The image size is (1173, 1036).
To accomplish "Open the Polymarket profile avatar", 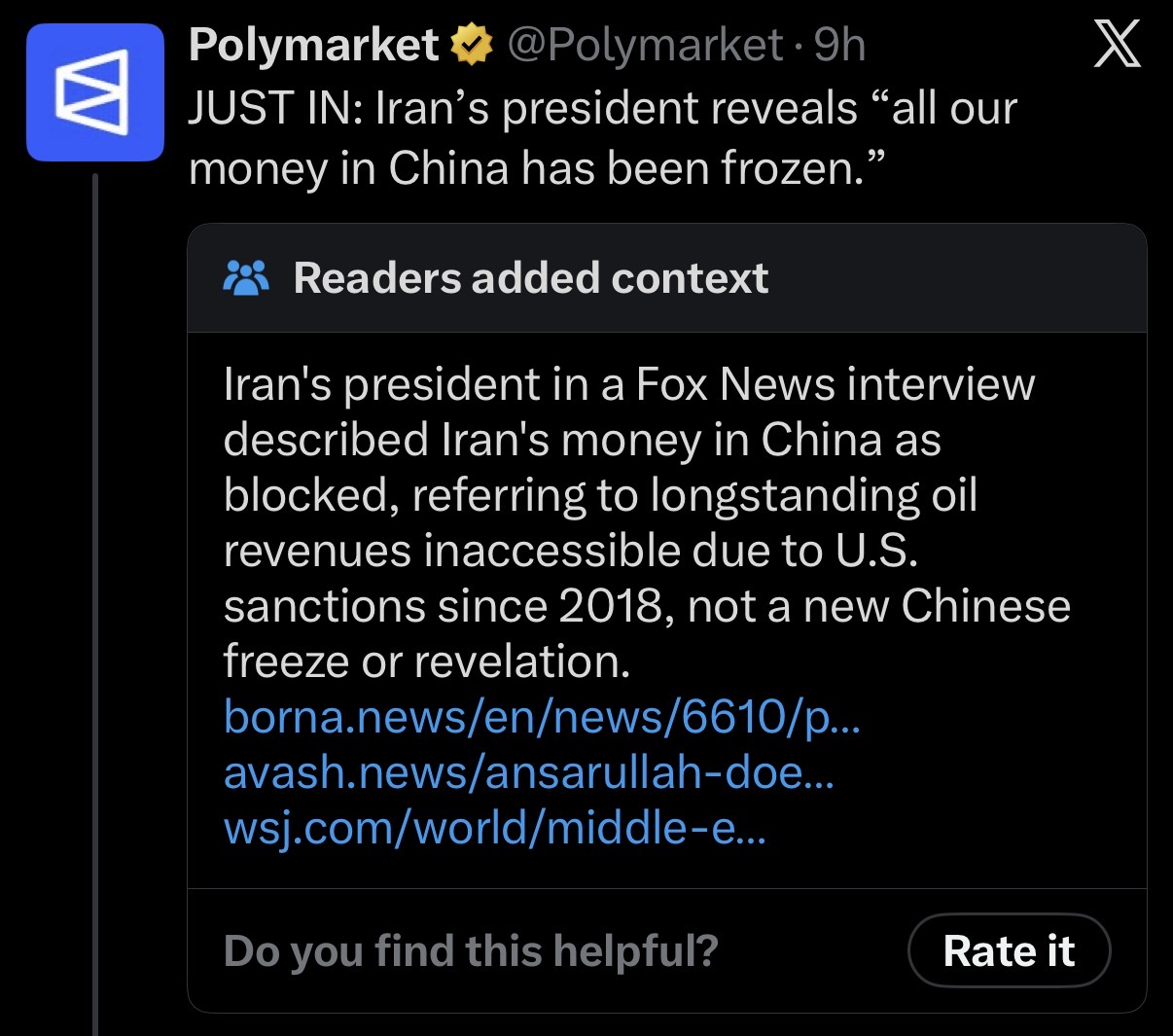I will (95, 92).
